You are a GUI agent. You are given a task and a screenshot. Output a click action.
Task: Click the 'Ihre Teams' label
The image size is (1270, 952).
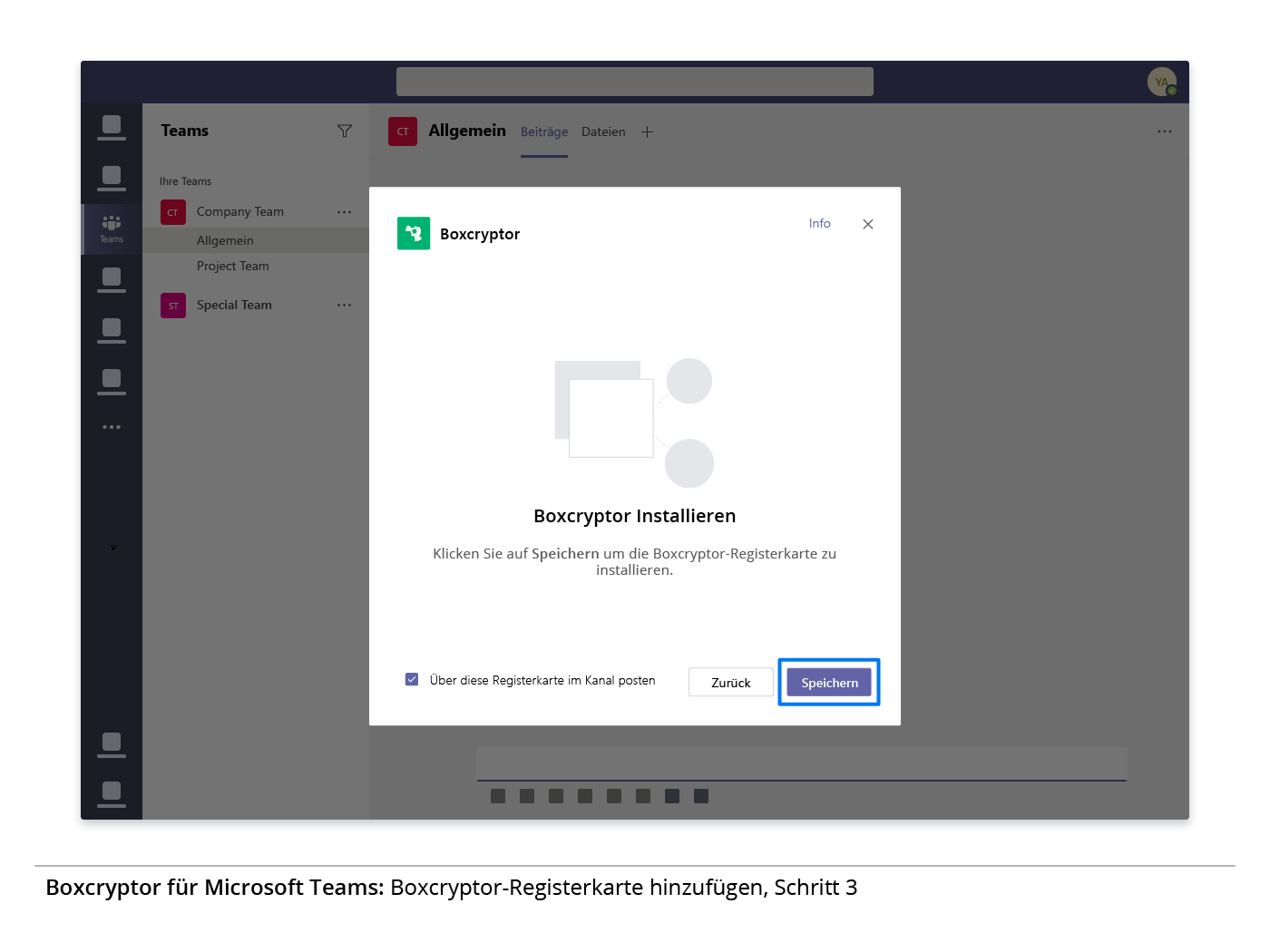pyautogui.click(x=185, y=181)
